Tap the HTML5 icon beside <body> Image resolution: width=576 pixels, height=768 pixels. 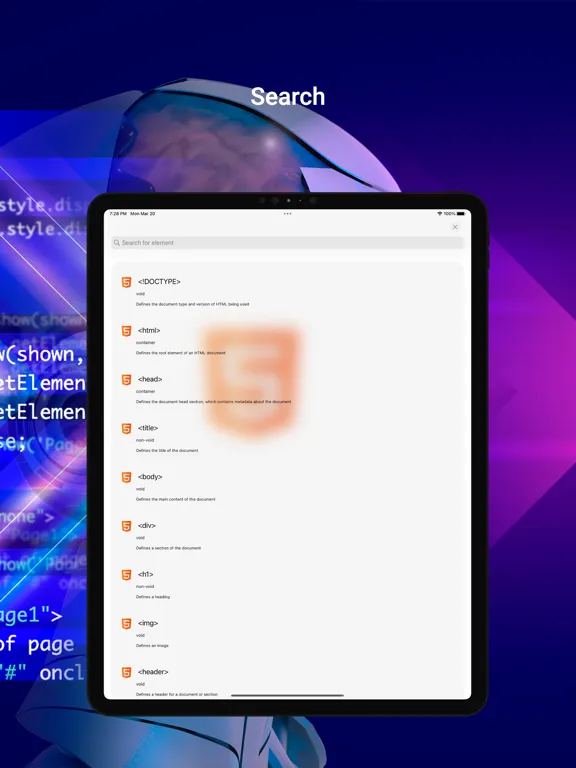126,477
